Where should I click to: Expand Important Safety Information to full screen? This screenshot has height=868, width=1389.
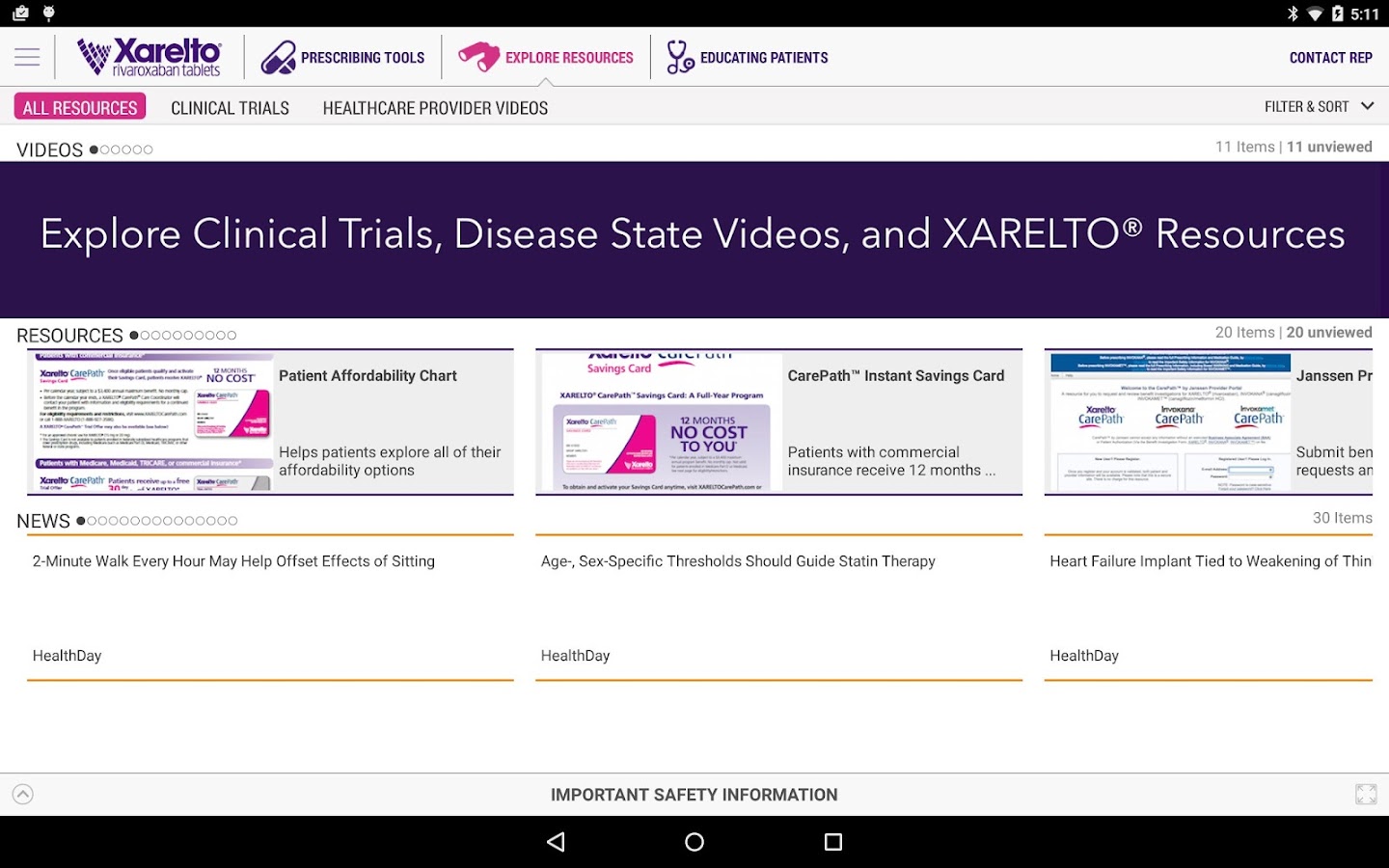(1366, 795)
